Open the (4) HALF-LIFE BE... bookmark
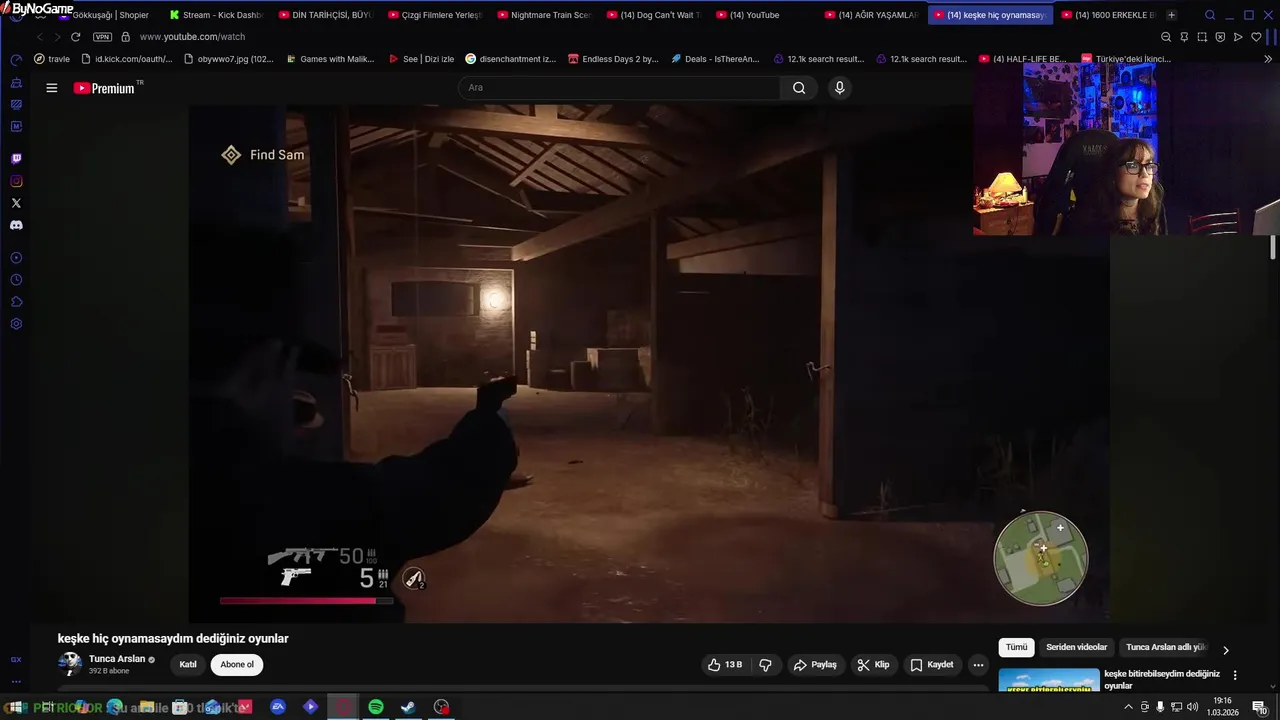Image resolution: width=1280 pixels, height=720 pixels. [1022, 59]
